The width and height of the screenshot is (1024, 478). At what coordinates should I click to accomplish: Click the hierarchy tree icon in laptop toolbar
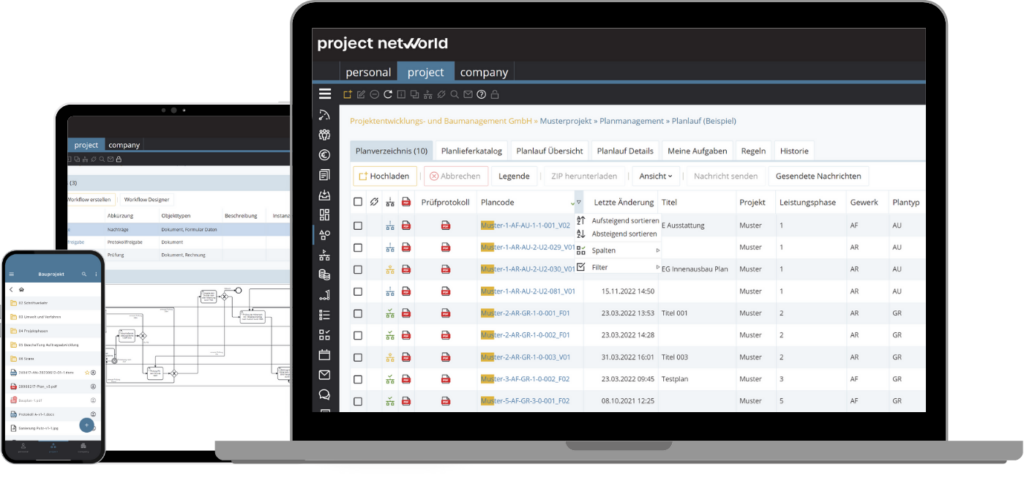(x=428, y=95)
